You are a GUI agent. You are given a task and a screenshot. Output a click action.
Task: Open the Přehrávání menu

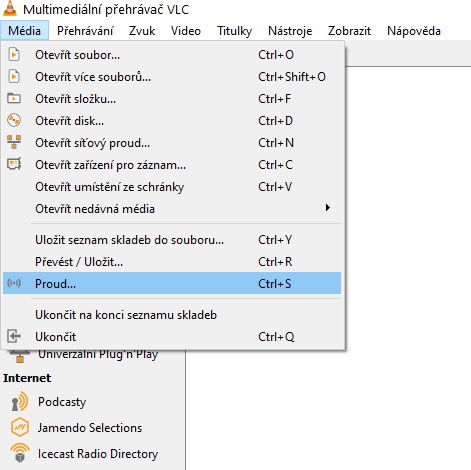click(85, 31)
